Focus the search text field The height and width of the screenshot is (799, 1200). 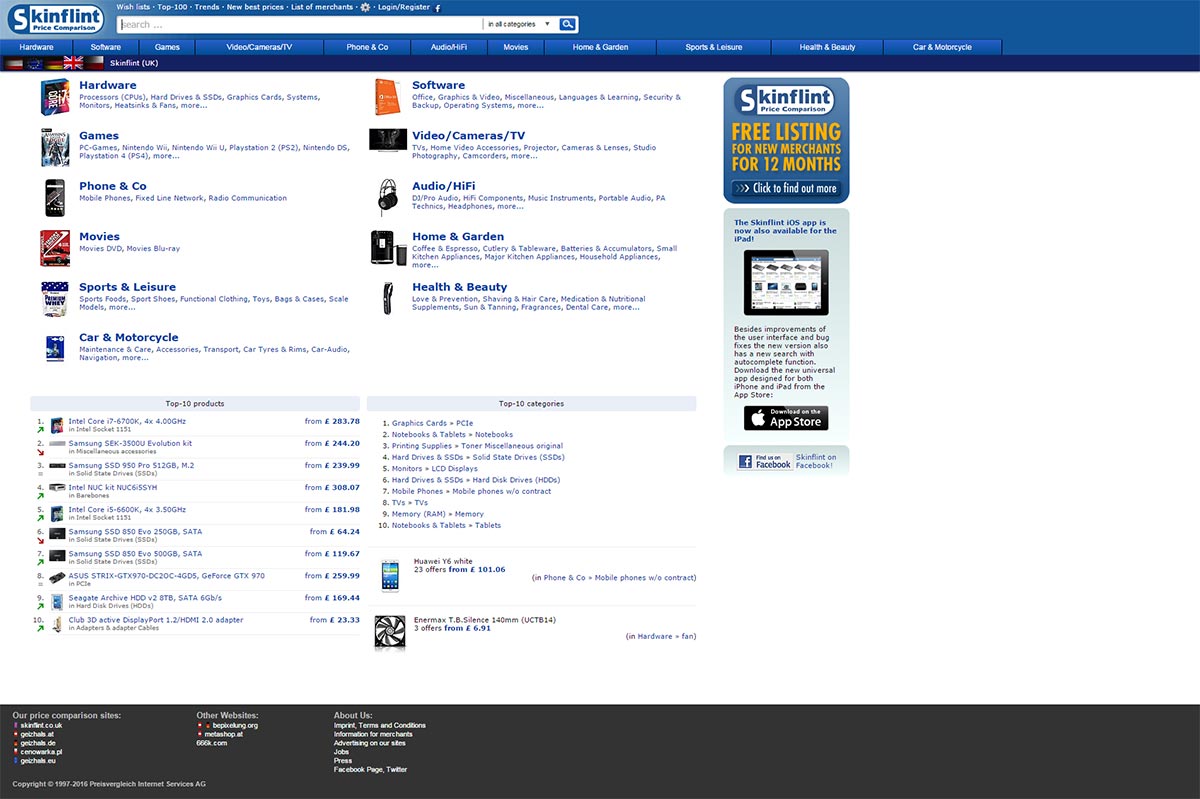[299, 24]
